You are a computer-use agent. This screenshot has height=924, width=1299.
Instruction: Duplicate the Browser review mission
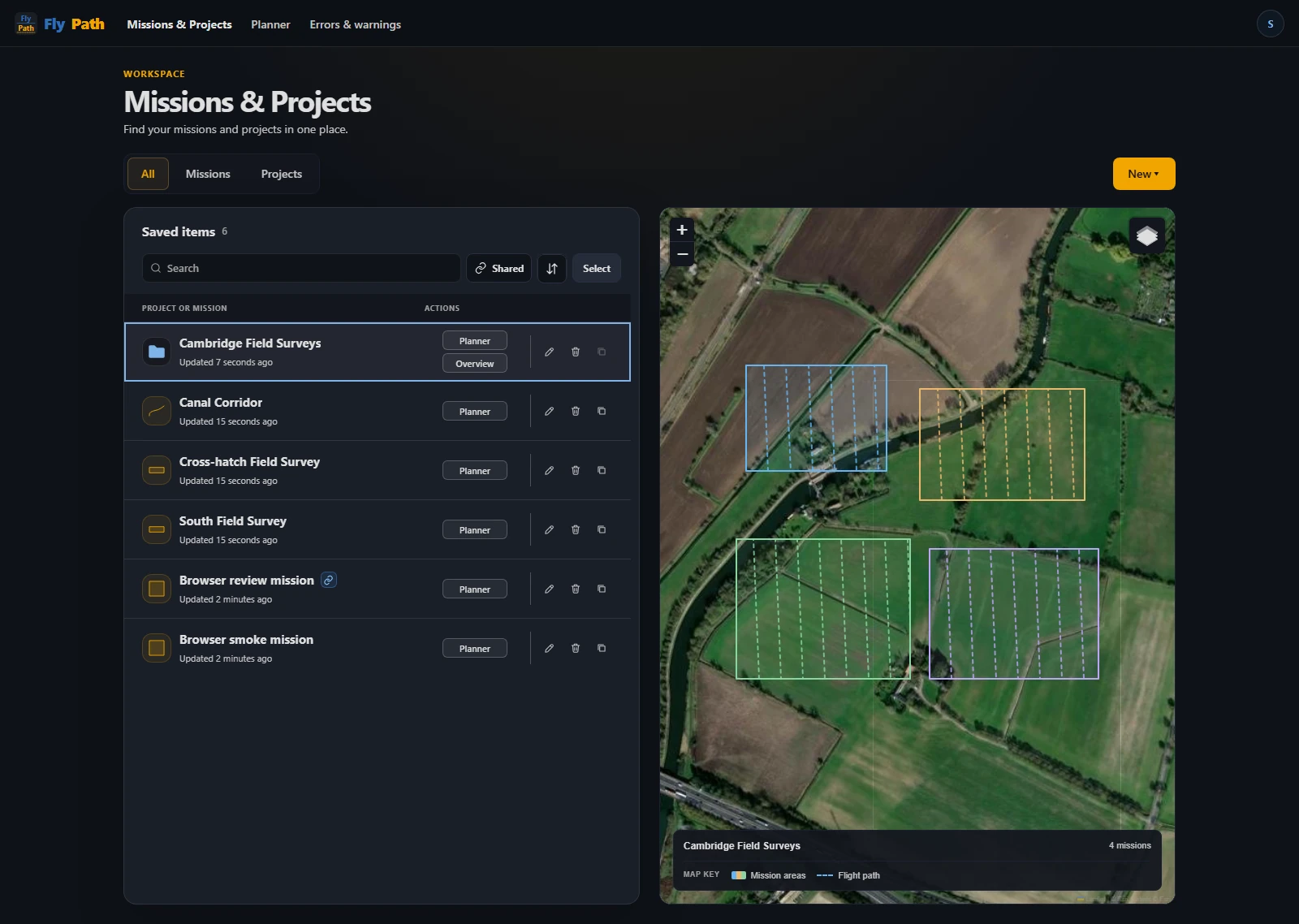point(602,589)
